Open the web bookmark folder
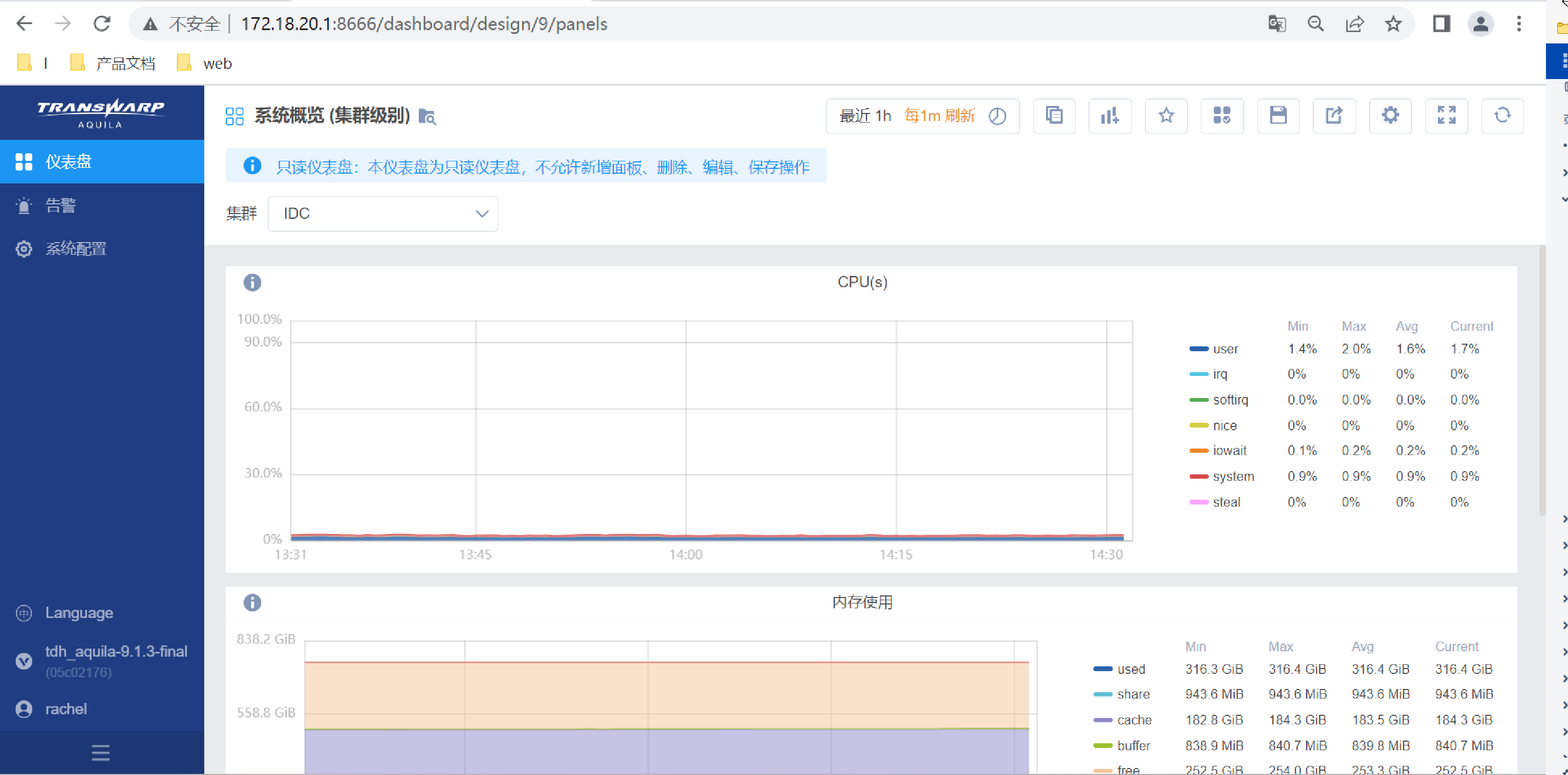 pos(204,63)
